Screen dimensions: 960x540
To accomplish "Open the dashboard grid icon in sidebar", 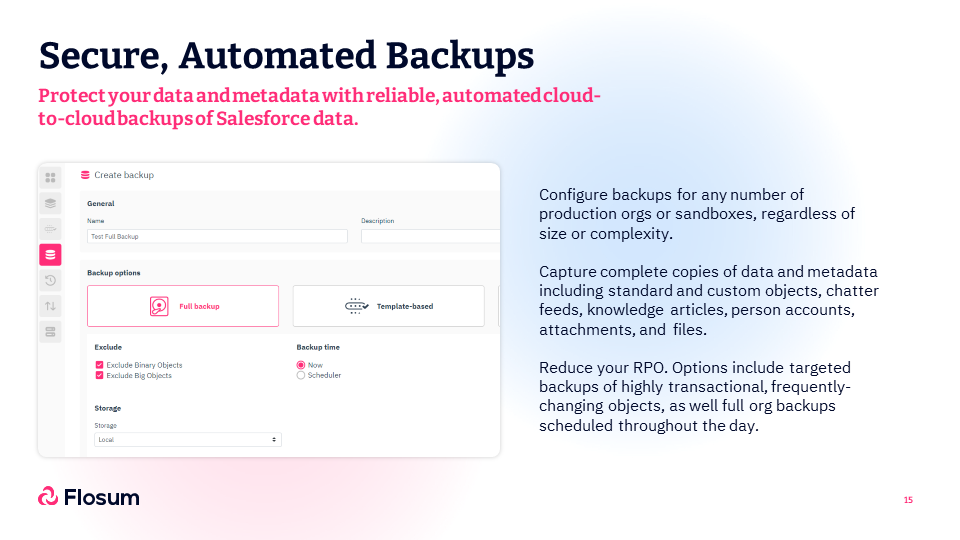I will 50,178.
